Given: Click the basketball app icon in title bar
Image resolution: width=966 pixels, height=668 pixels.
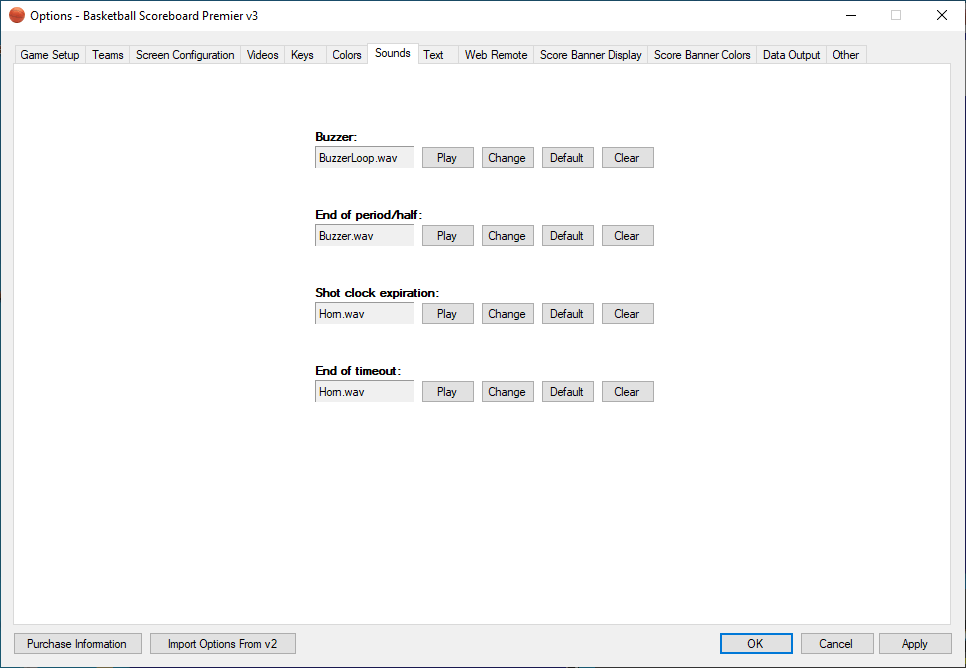Looking at the screenshot, I should pyautogui.click(x=17, y=15).
